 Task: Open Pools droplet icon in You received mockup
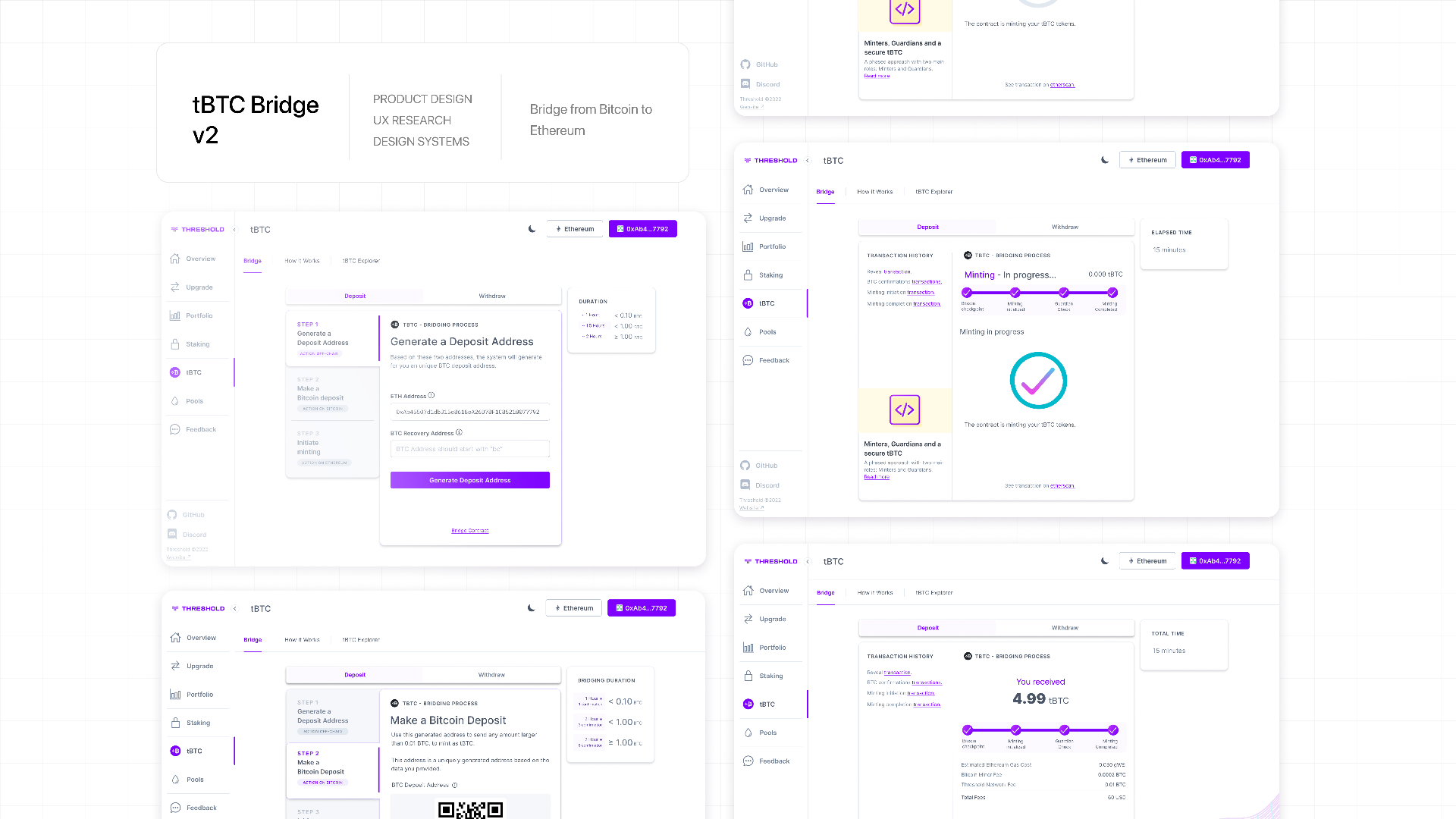(x=748, y=733)
